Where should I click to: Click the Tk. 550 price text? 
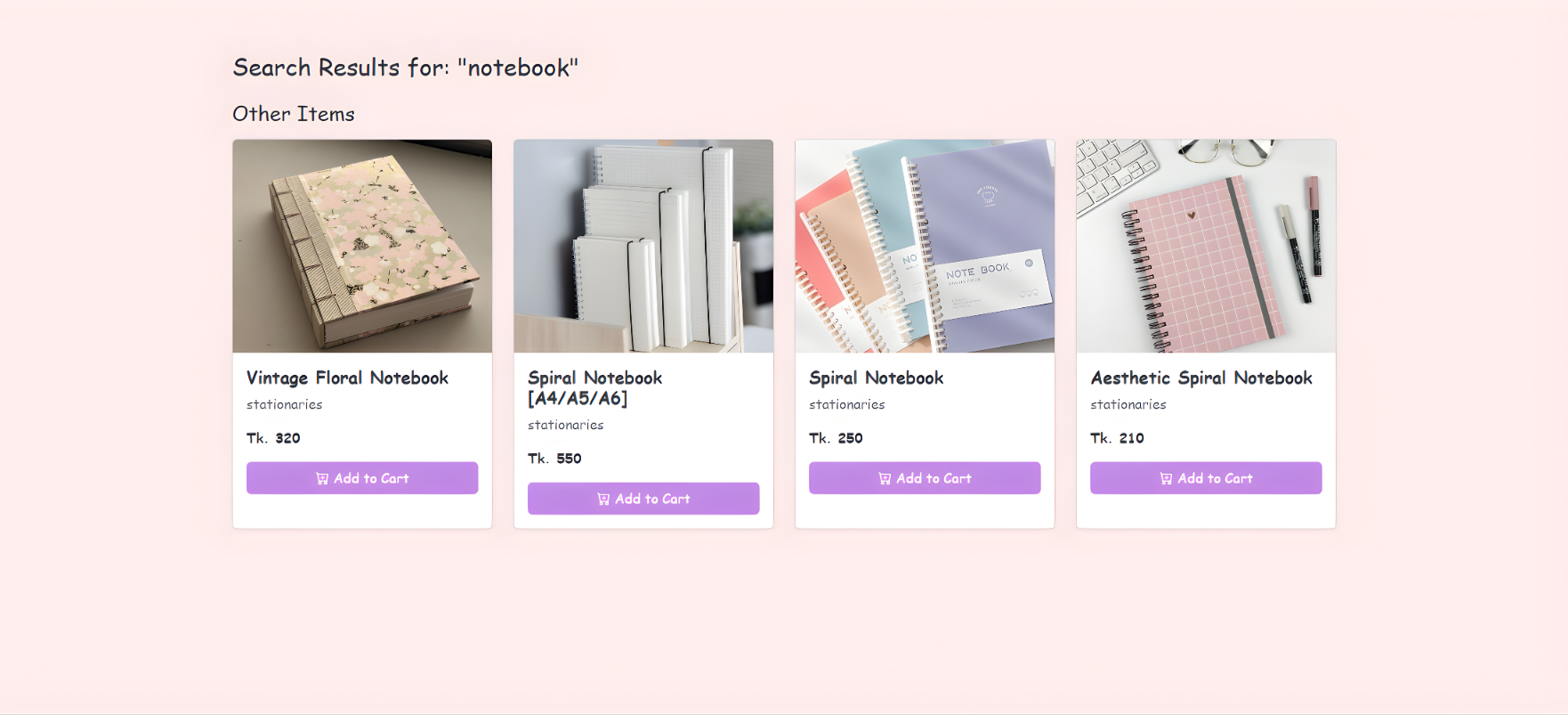click(554, 459)
